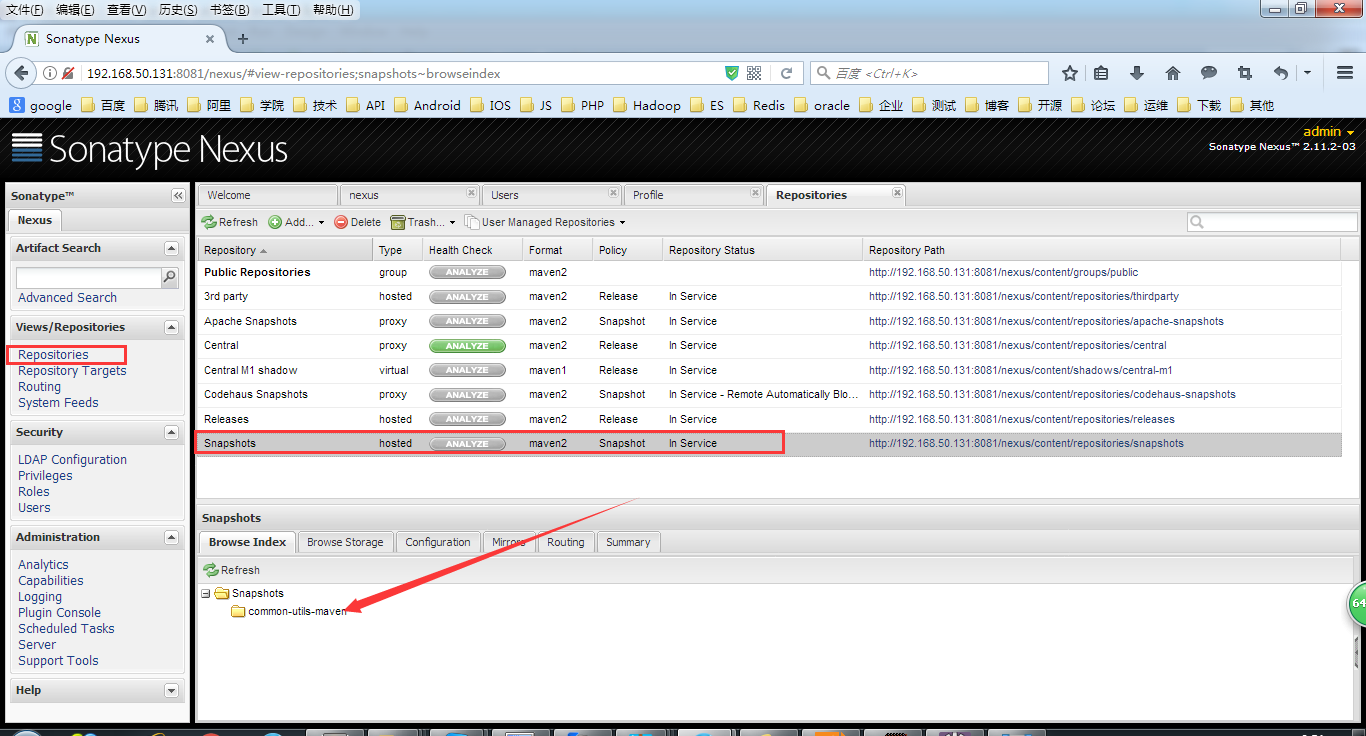Expand the Help panel
The width and height of the screenshot is (1366, 736).
[x=171, y=690]
